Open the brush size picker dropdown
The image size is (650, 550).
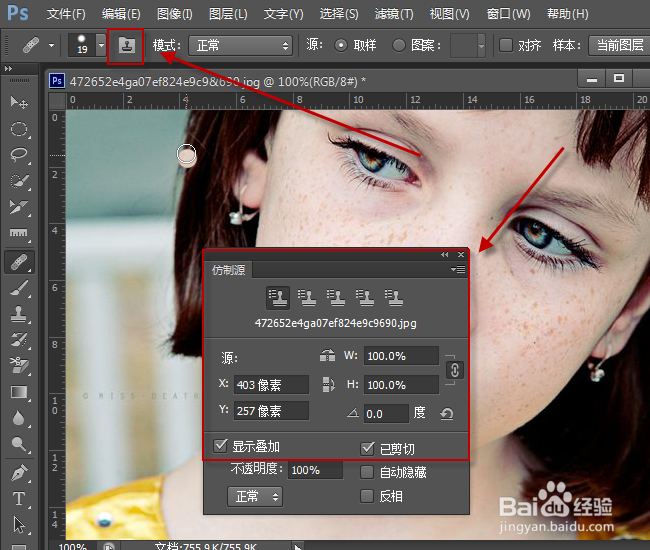pos(101,45)
